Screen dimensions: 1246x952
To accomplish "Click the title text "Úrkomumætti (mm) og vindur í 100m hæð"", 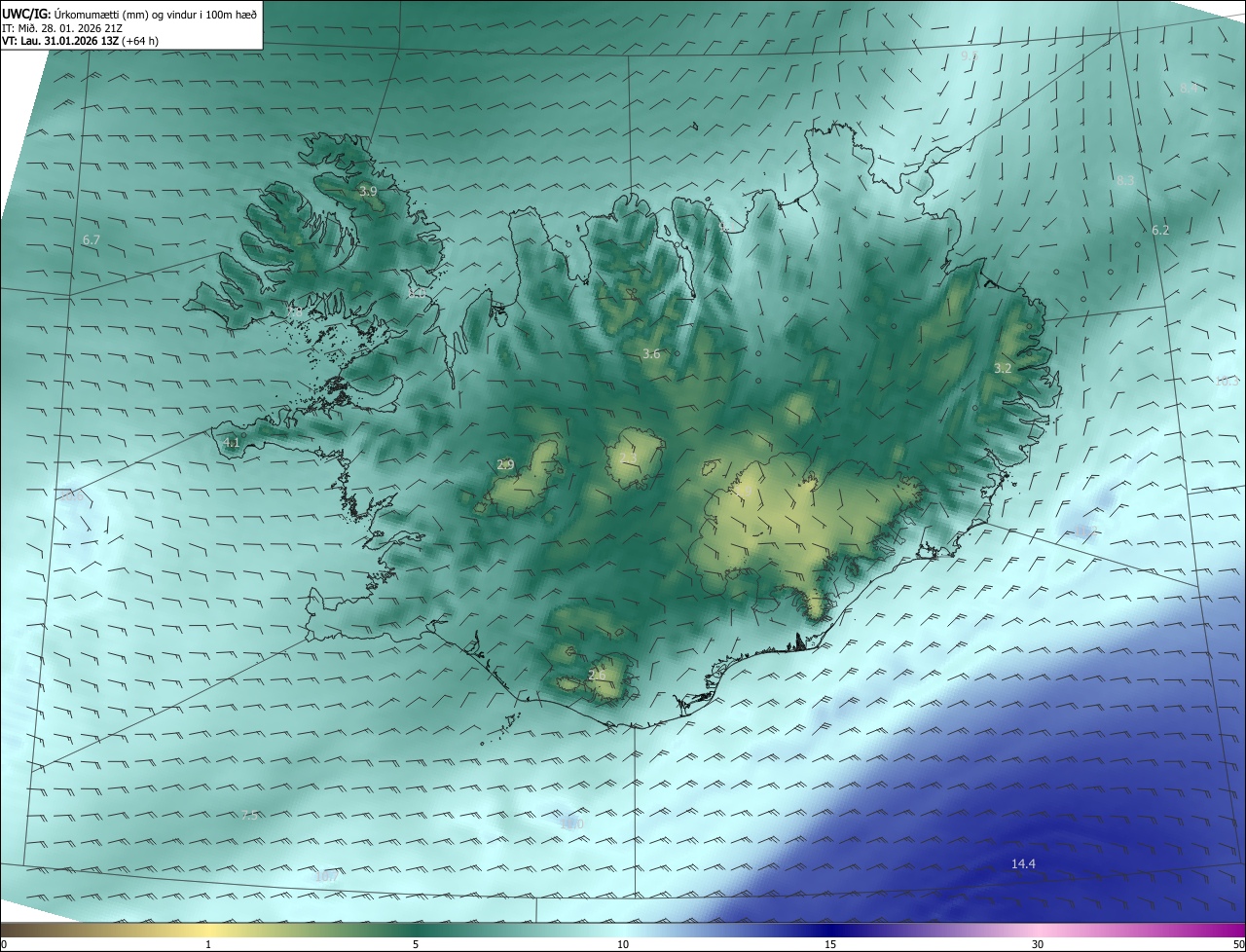I will [156, 13].
